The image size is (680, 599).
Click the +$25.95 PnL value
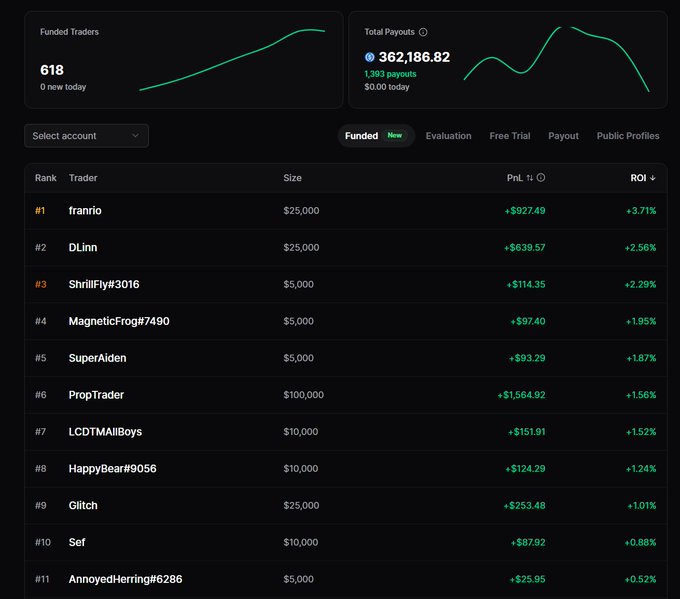pyautogui.click(x=527, y=579)
